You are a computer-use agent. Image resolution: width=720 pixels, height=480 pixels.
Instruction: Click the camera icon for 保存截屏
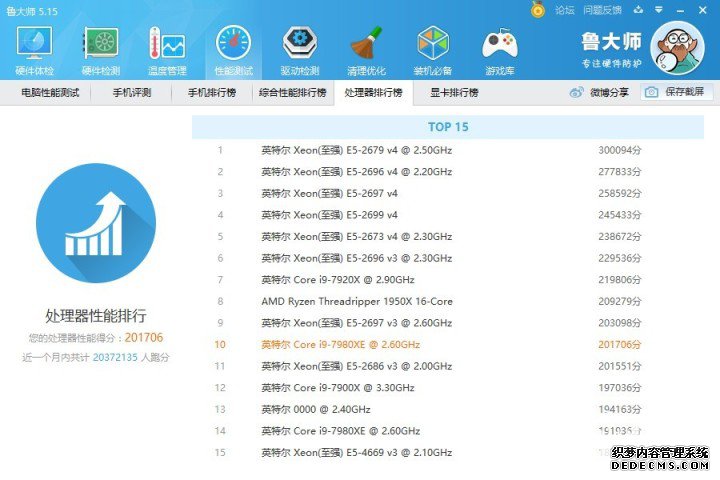[651, 92]
